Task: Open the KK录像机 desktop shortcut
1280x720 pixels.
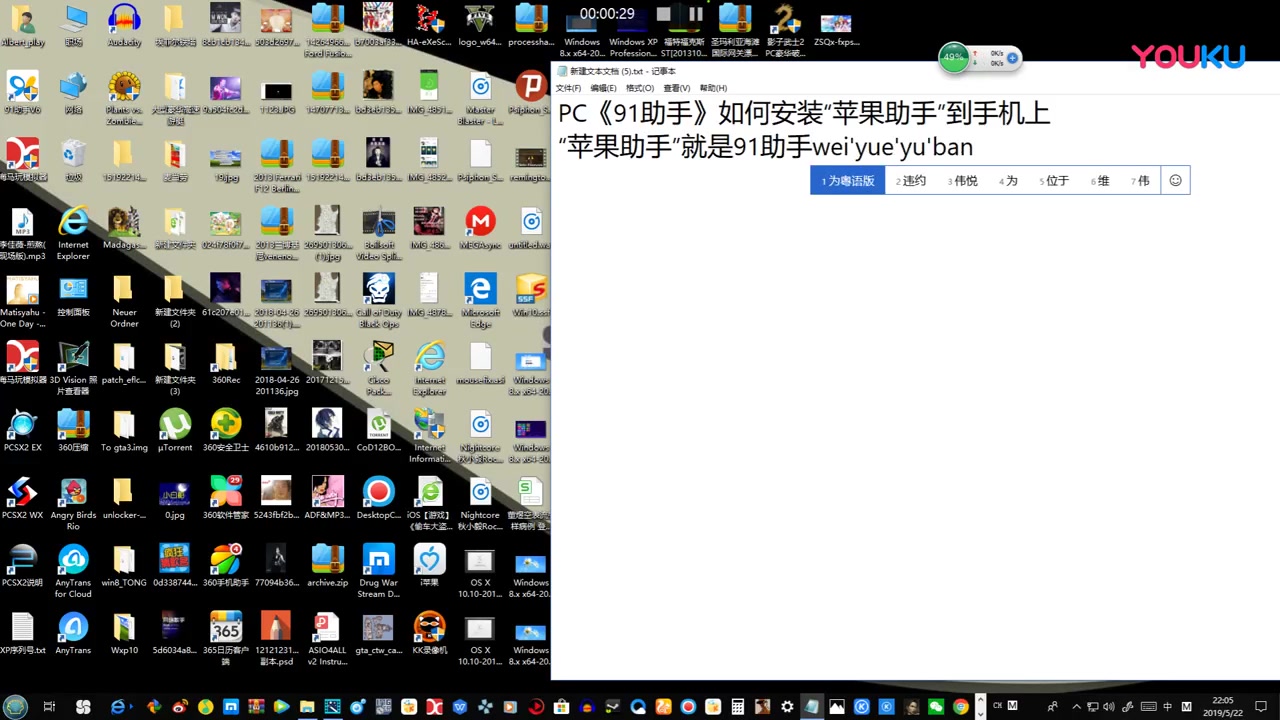Action: tap(429, 633)
